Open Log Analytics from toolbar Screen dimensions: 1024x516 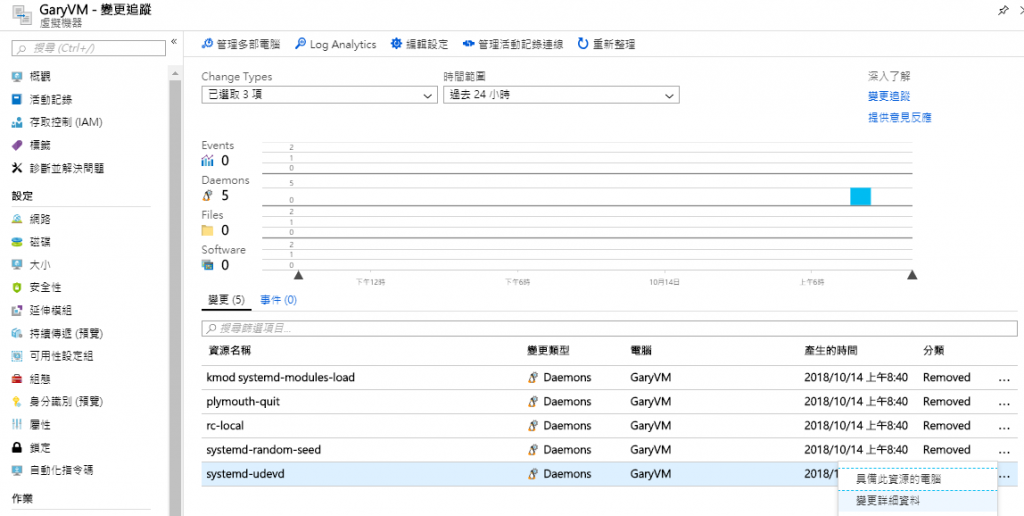(x=336, y=44)
